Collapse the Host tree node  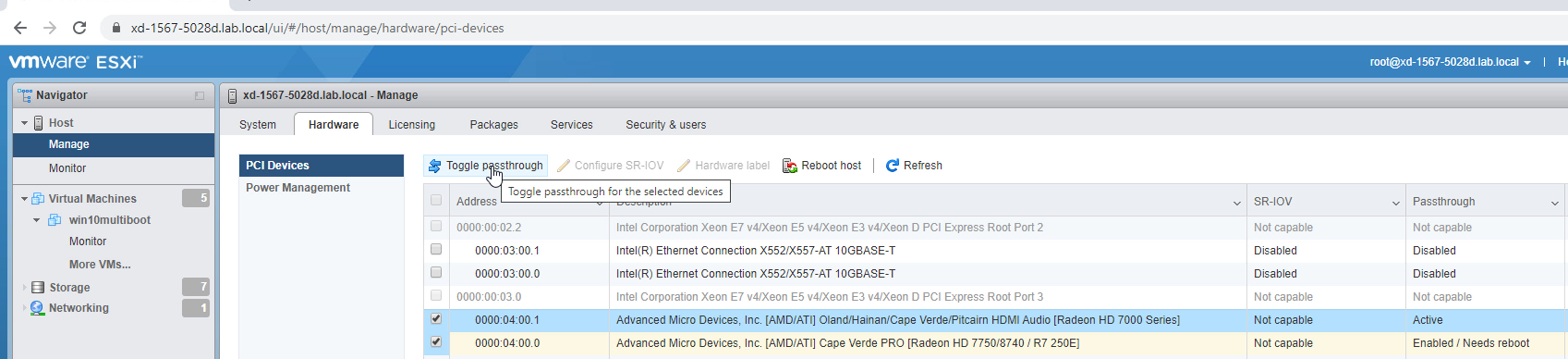coord(25,123)
